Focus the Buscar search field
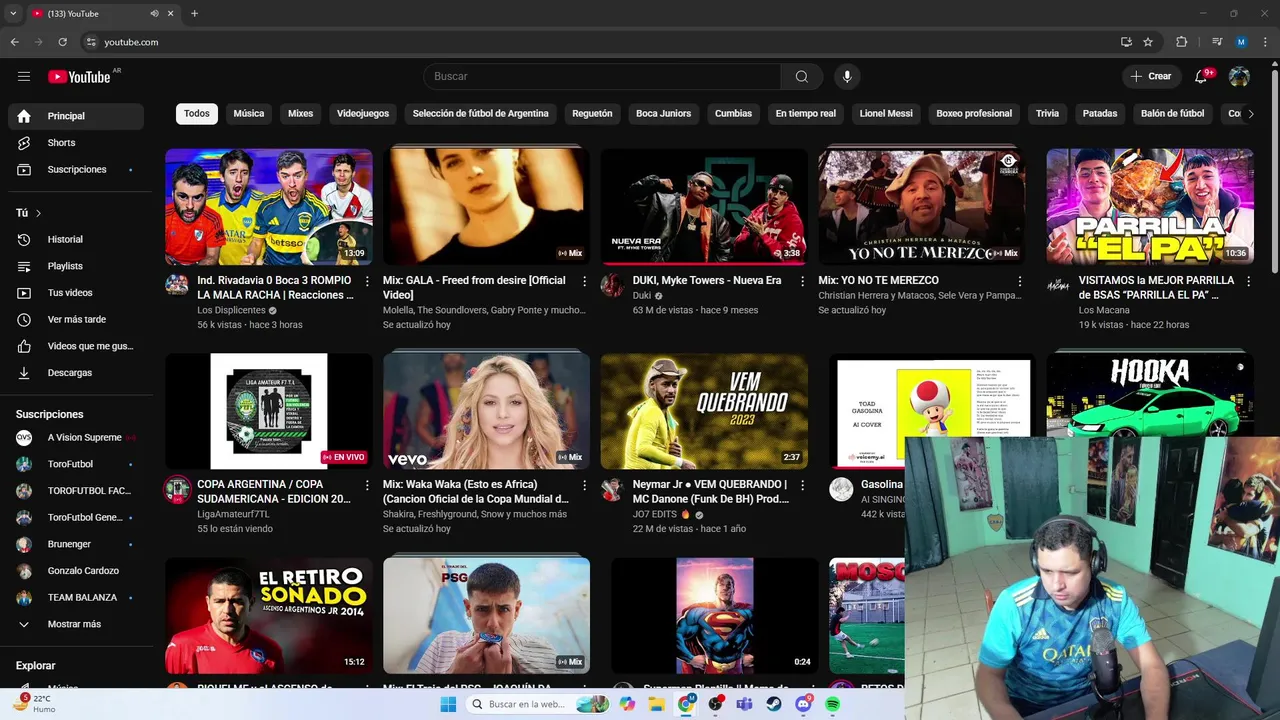The height and width of the screenshot is (720, 1280). [x=602, y=77]
